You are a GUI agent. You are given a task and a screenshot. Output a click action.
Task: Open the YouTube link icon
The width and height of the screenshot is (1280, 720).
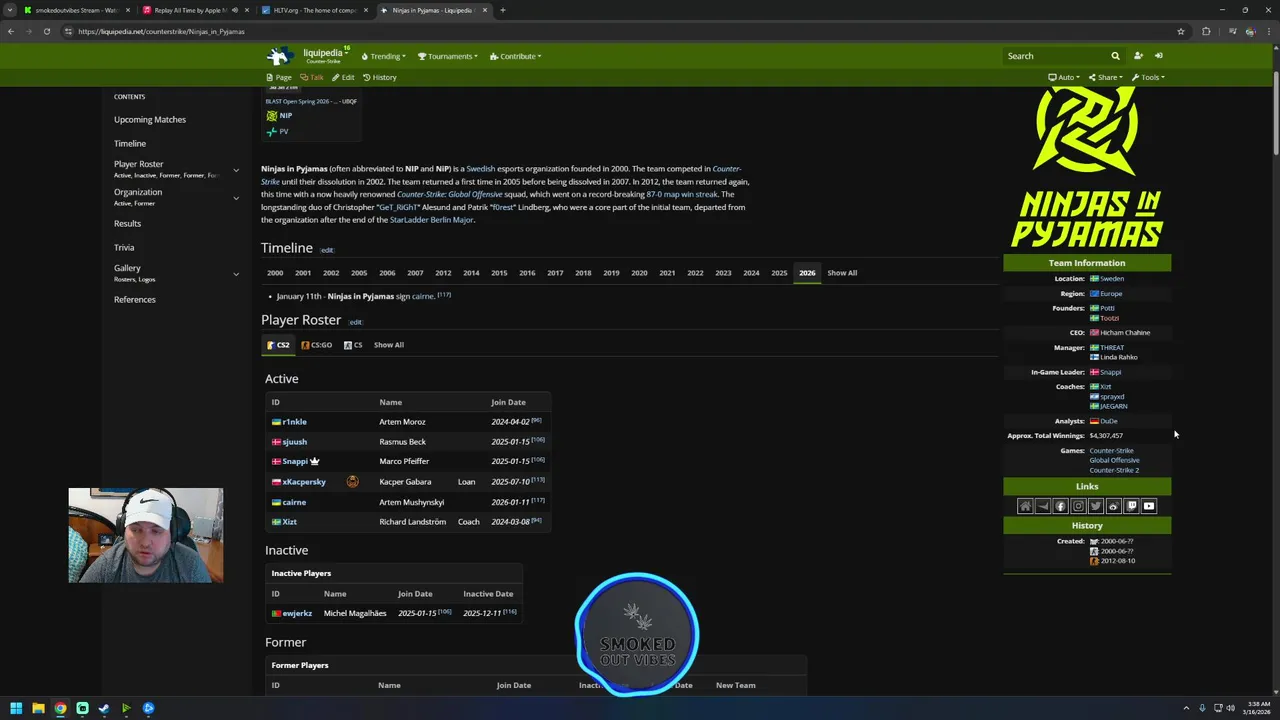[1149, 506]
